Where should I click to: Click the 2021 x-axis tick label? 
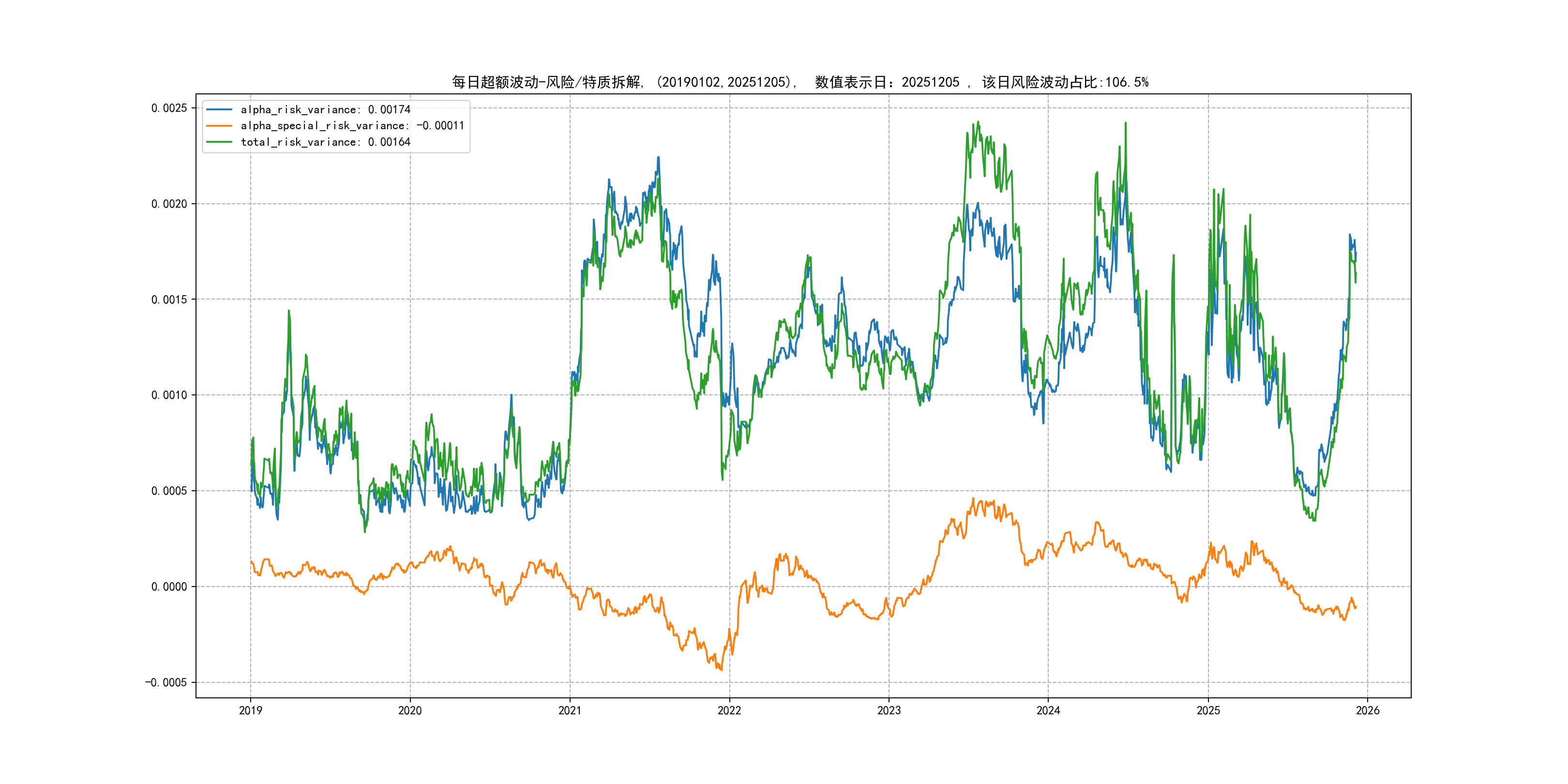pos(570,710)
